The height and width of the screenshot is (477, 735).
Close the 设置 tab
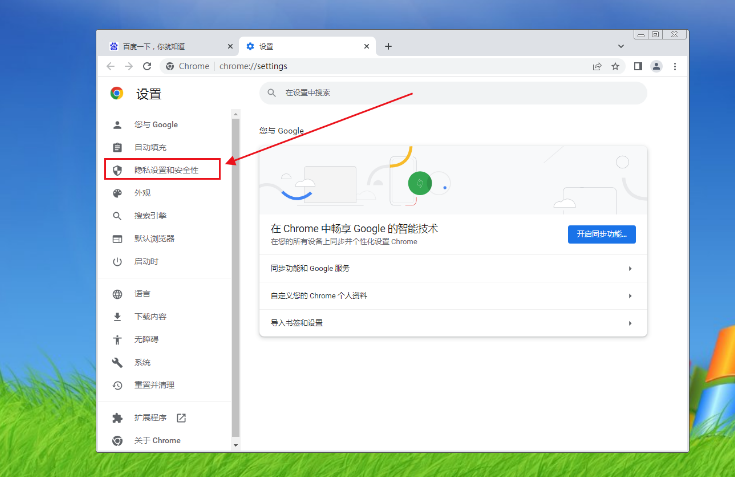(367, 46)
